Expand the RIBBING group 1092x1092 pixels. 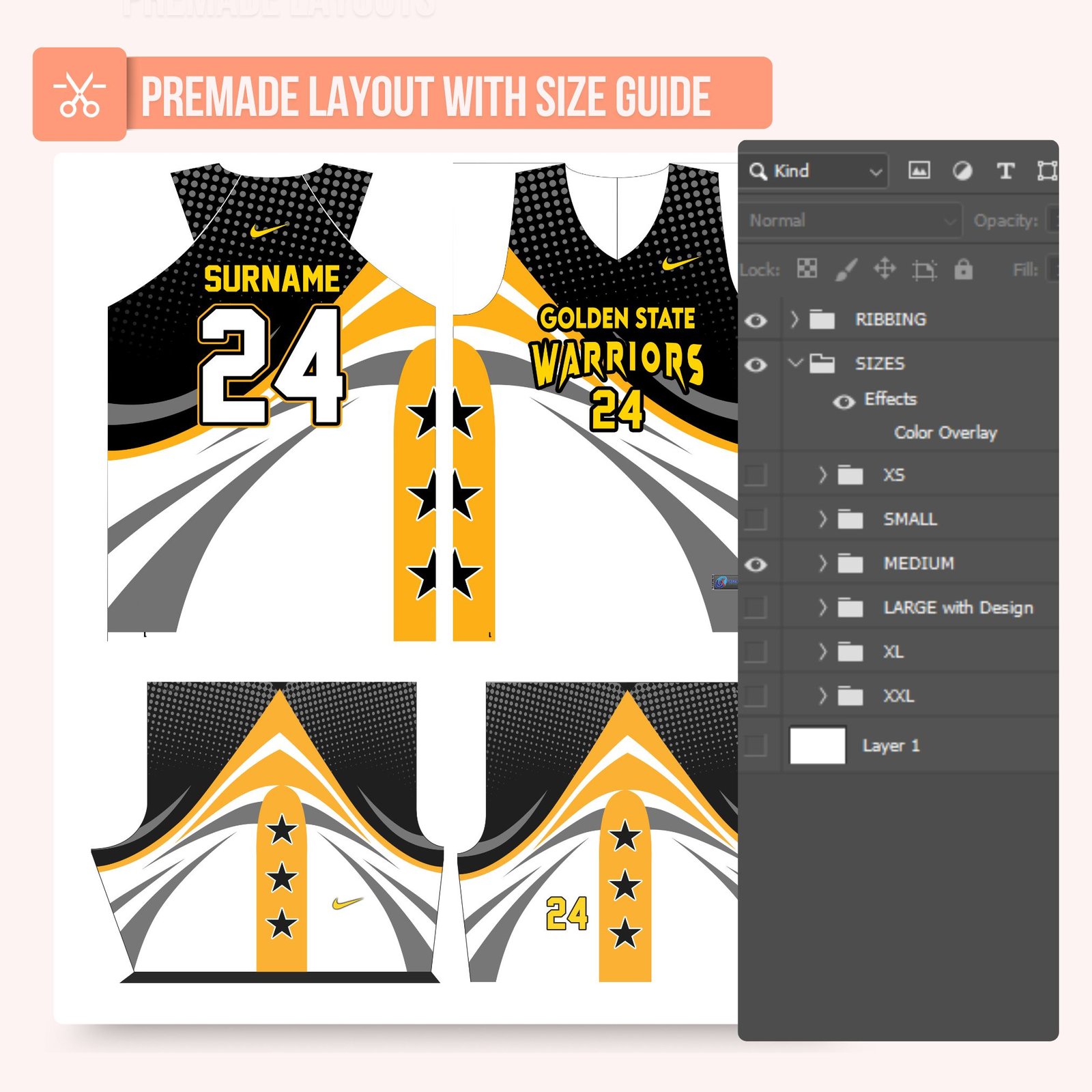click(x=794, y=319)
